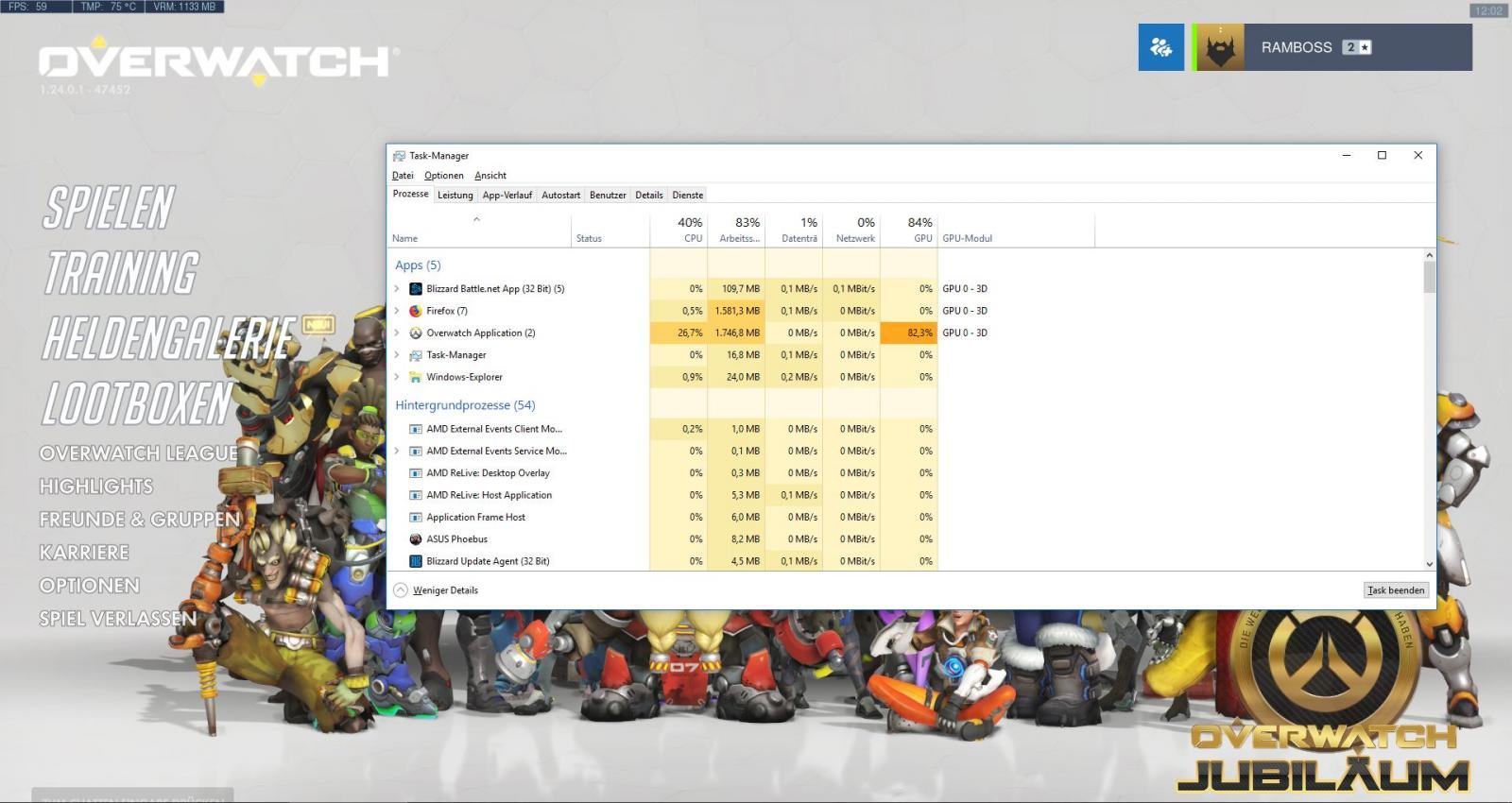The width and height of the screenshot is (1512, 803).
Task: Switch to the Details tab
Action: tap(649, 196)
